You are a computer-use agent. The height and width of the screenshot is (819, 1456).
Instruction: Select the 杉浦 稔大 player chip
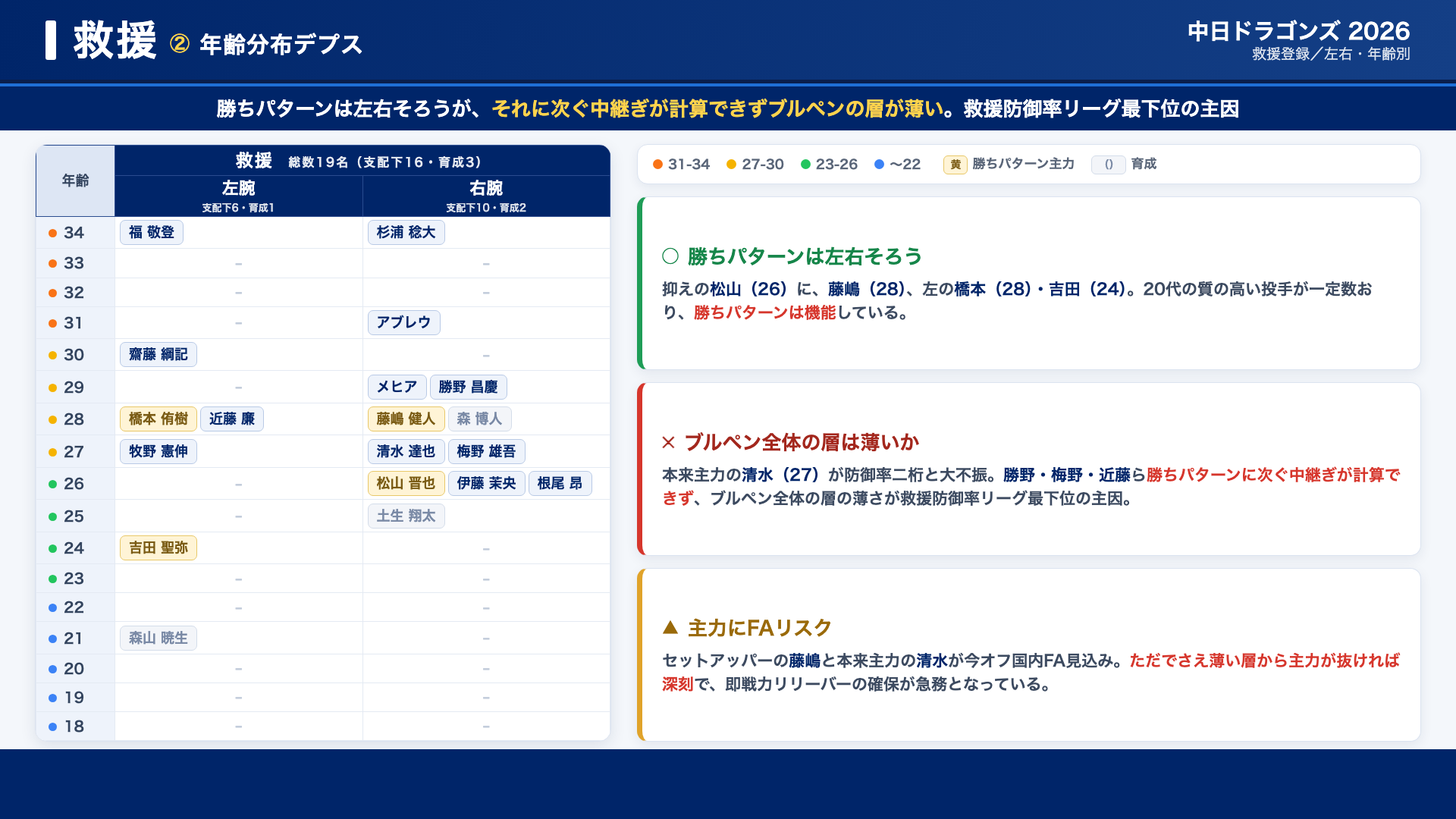click(x=406, y=232)
